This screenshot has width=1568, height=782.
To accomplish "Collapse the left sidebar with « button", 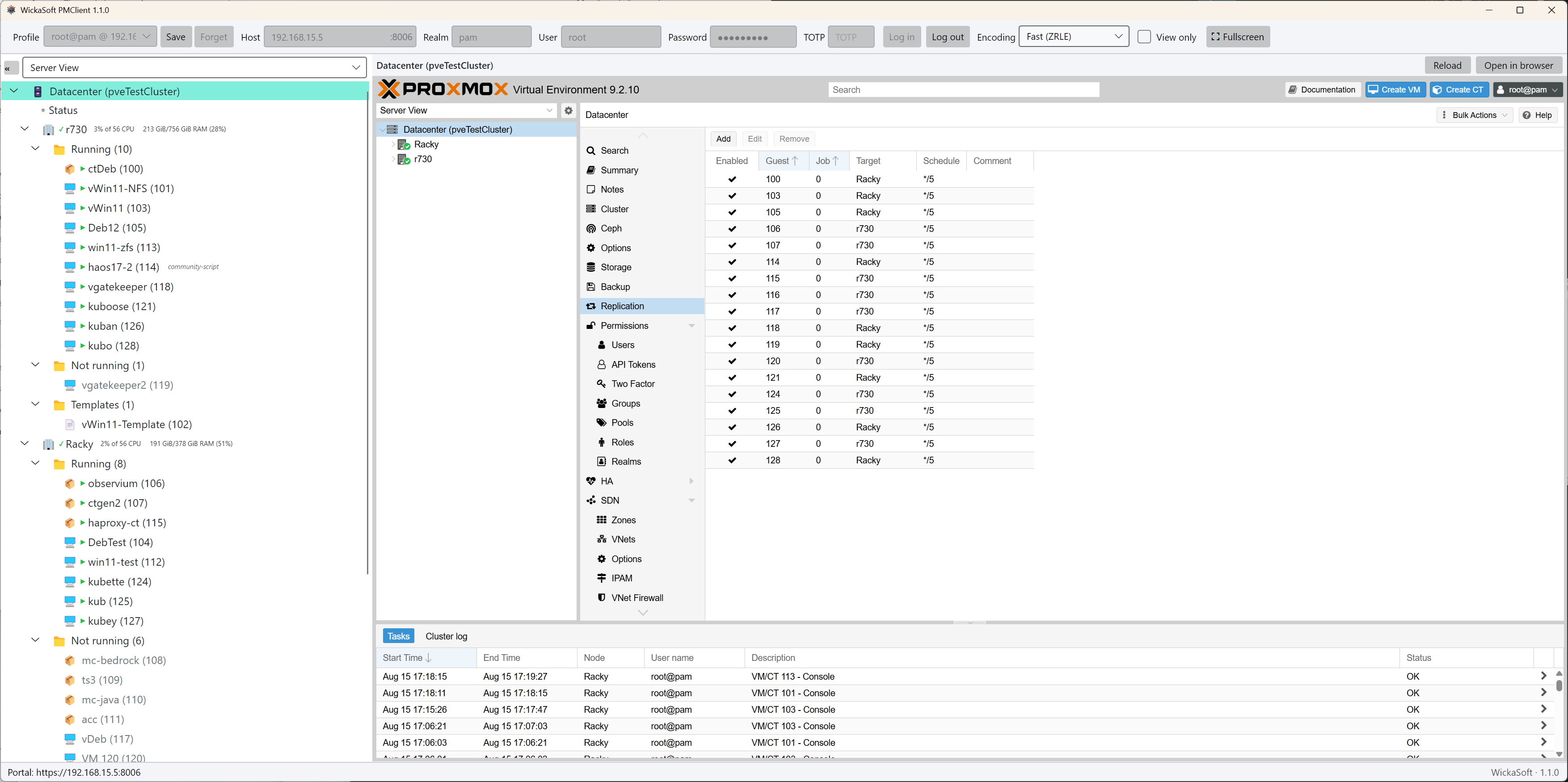I will point(10,67).
